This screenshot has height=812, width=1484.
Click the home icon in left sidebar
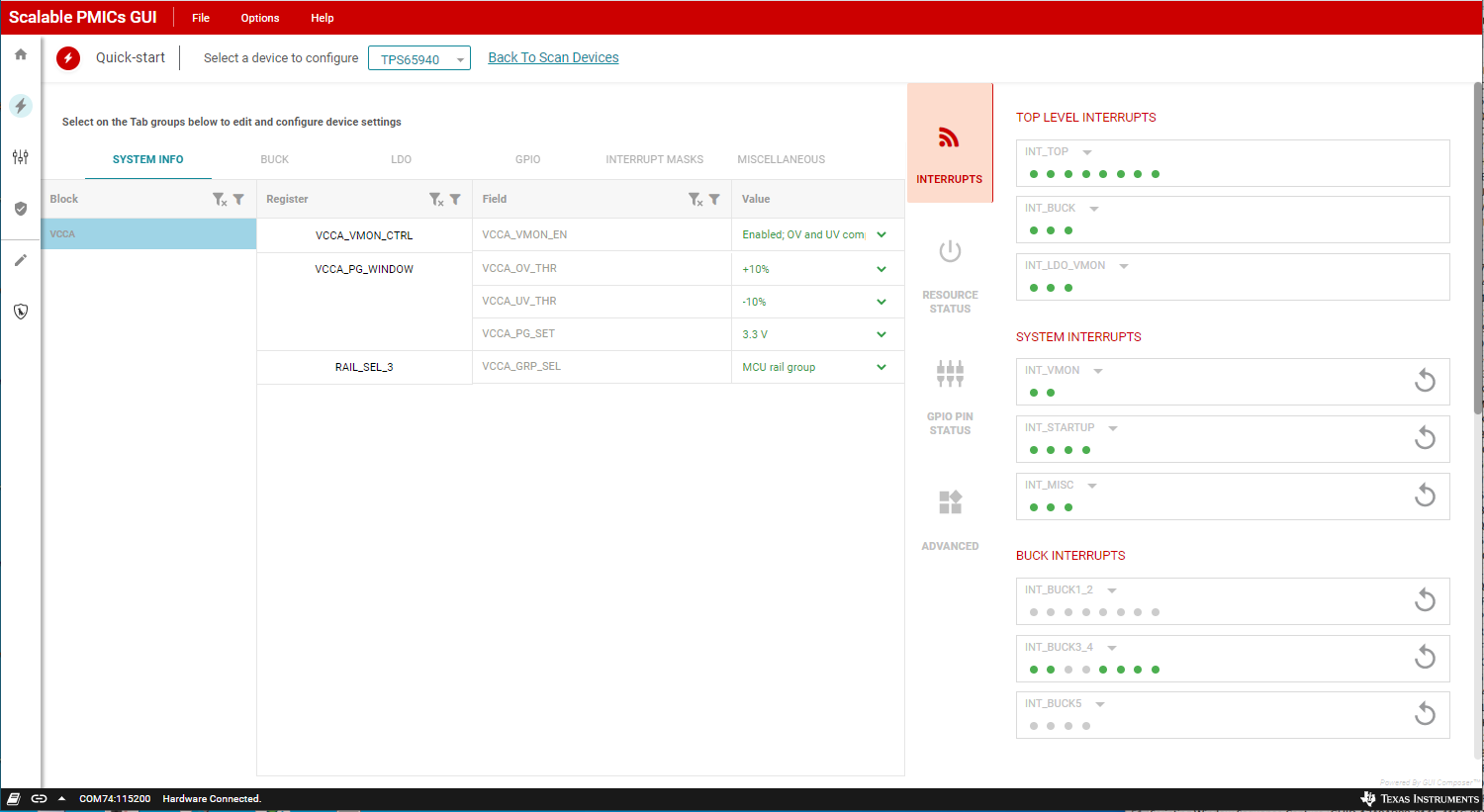coord(21,54)
